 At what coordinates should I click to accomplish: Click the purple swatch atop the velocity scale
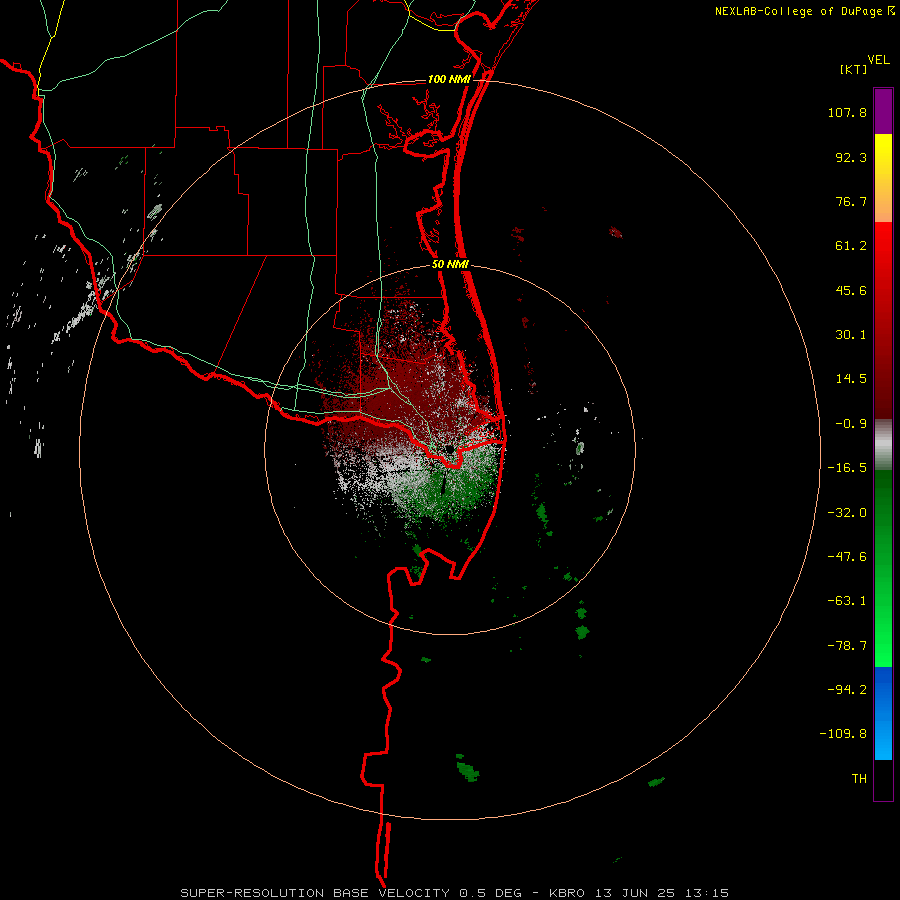pyautogui.click(x=883, y=111)
